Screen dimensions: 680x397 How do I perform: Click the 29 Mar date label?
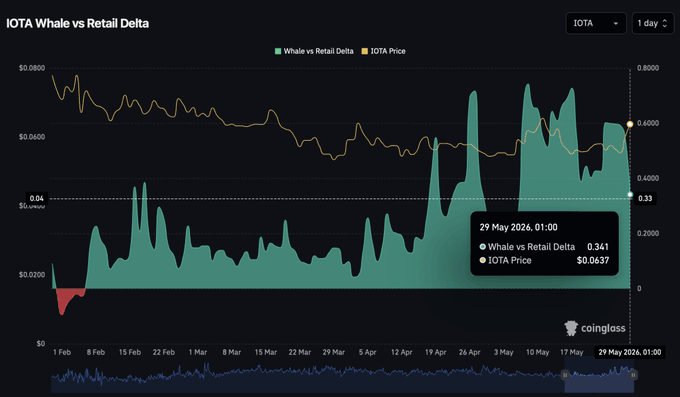tap(333, 352)
